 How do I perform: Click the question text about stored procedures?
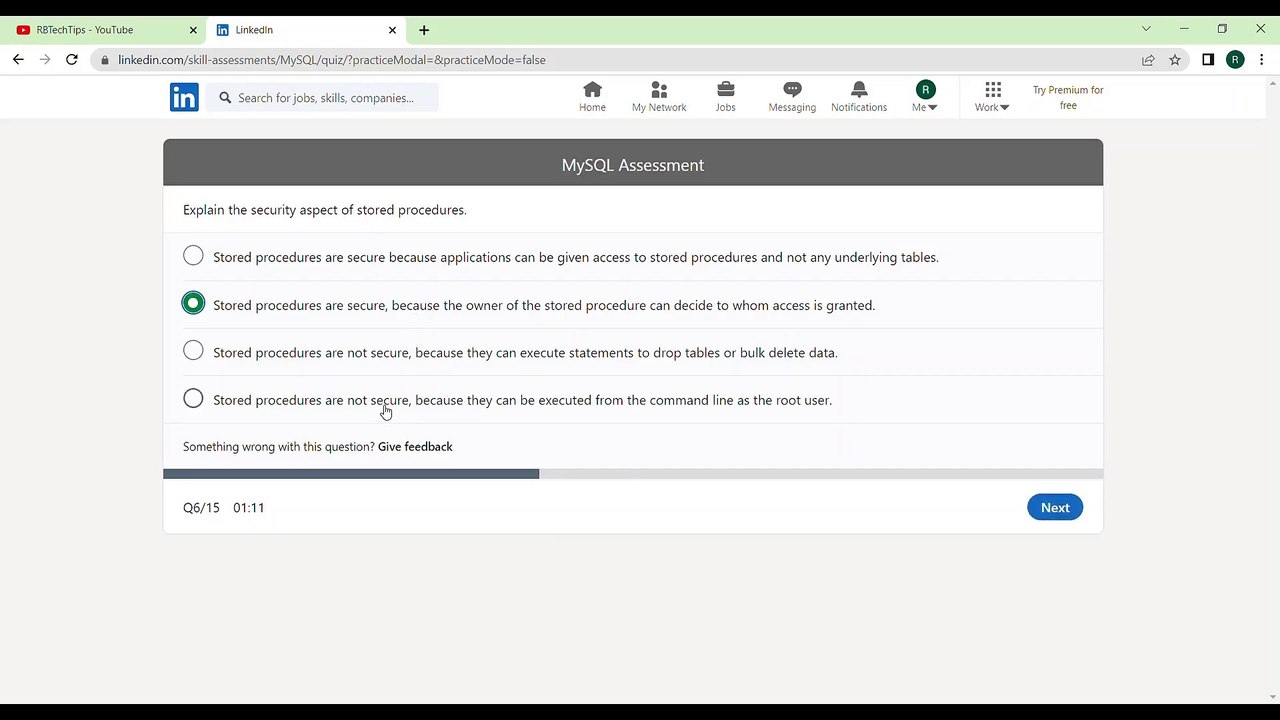click(x=325, y=210)
